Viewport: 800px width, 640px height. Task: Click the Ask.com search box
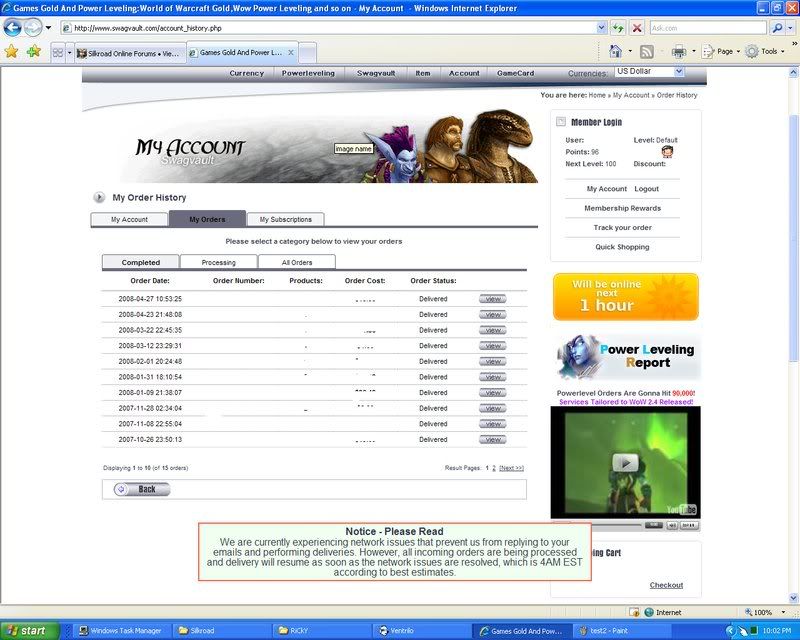[708, 28]
